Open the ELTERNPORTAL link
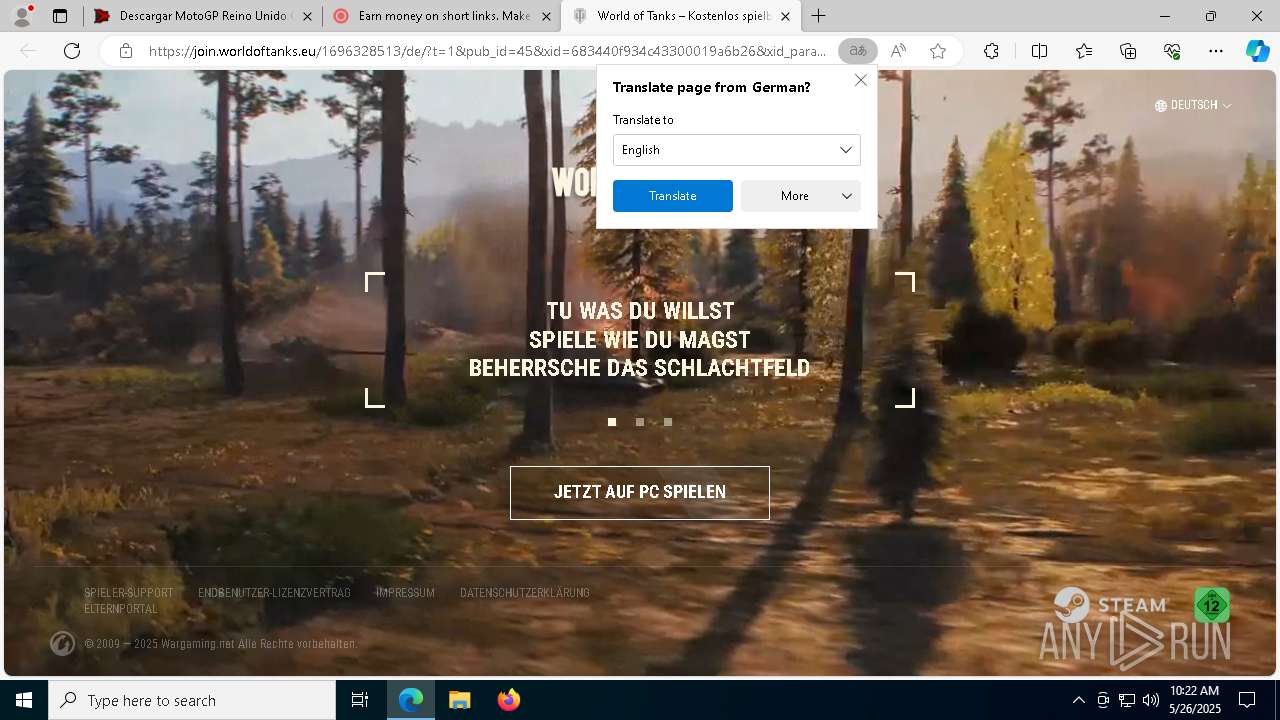Image resolution: width=1280 pixels, height=720 pixels. coord(121,609)
